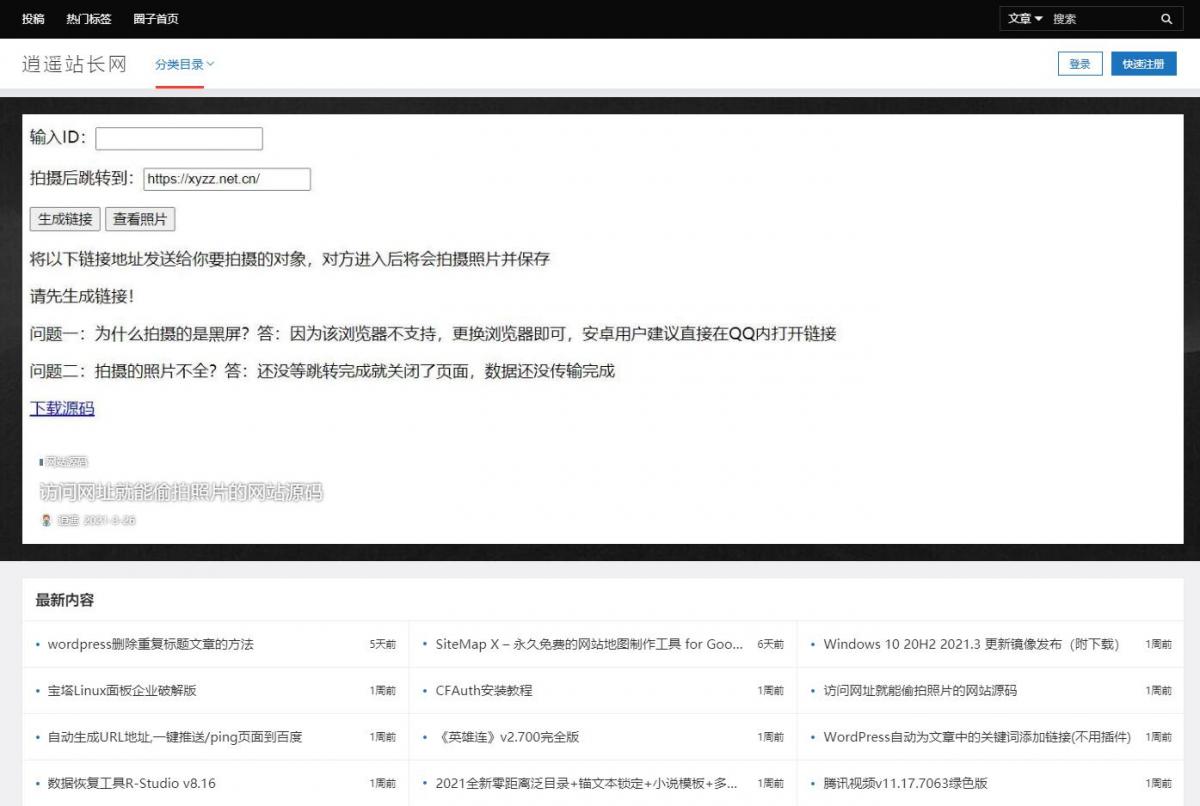Click the 拍摄后跳转到 URL field
Viewport: 1200px width, 806px height.
pos(227,179)
